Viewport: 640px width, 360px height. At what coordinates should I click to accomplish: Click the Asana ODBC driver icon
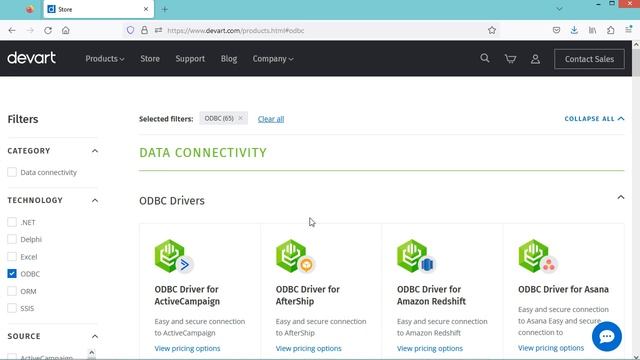538,256
